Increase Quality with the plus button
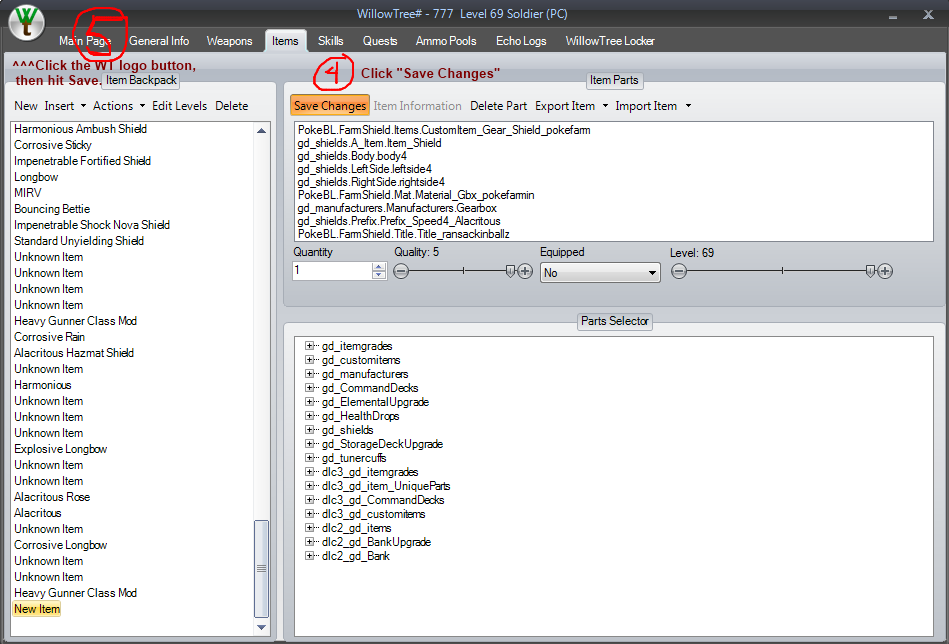The height and width of the screenshot is (644, 949). click(525, 272)
